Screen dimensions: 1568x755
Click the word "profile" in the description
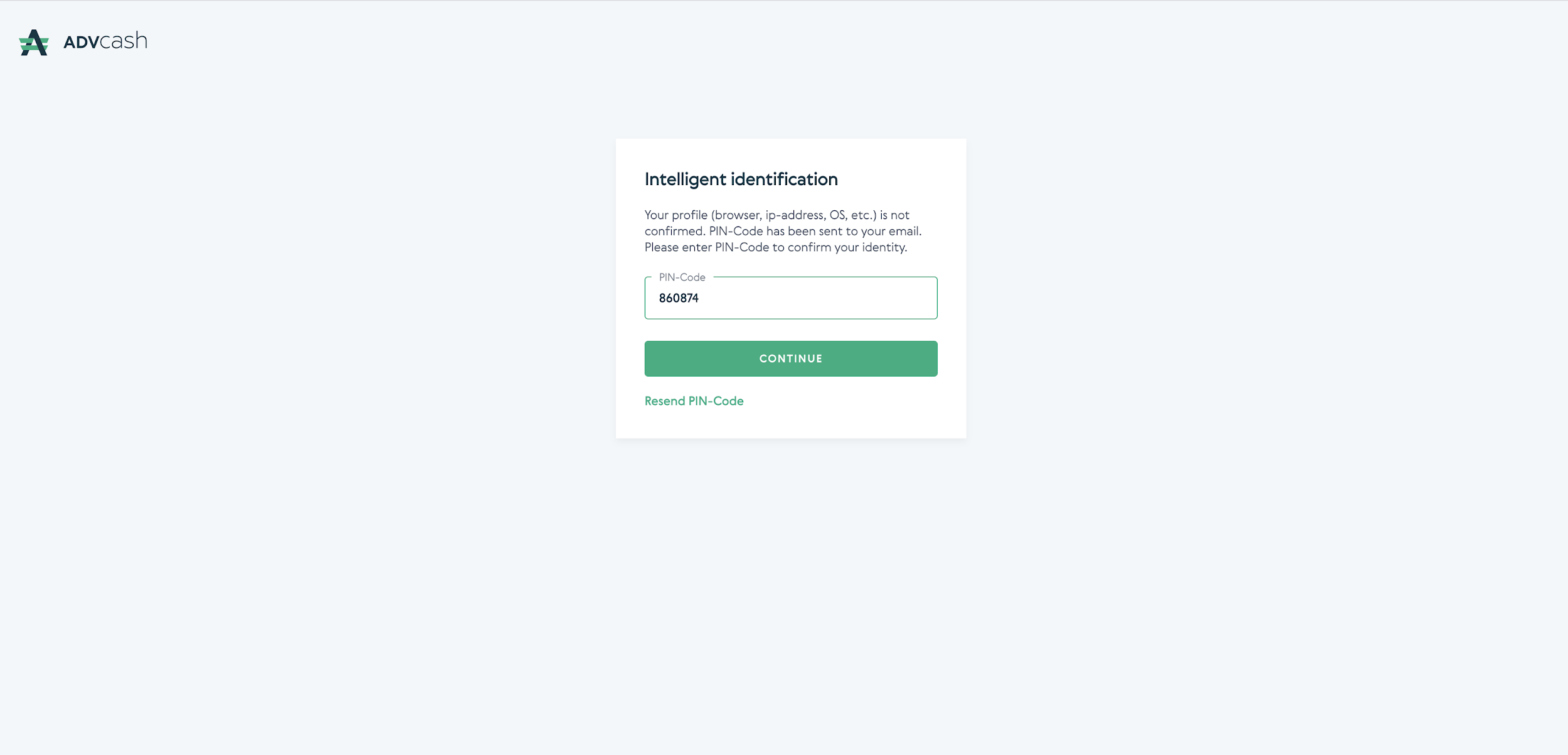(x=690, y=215)
